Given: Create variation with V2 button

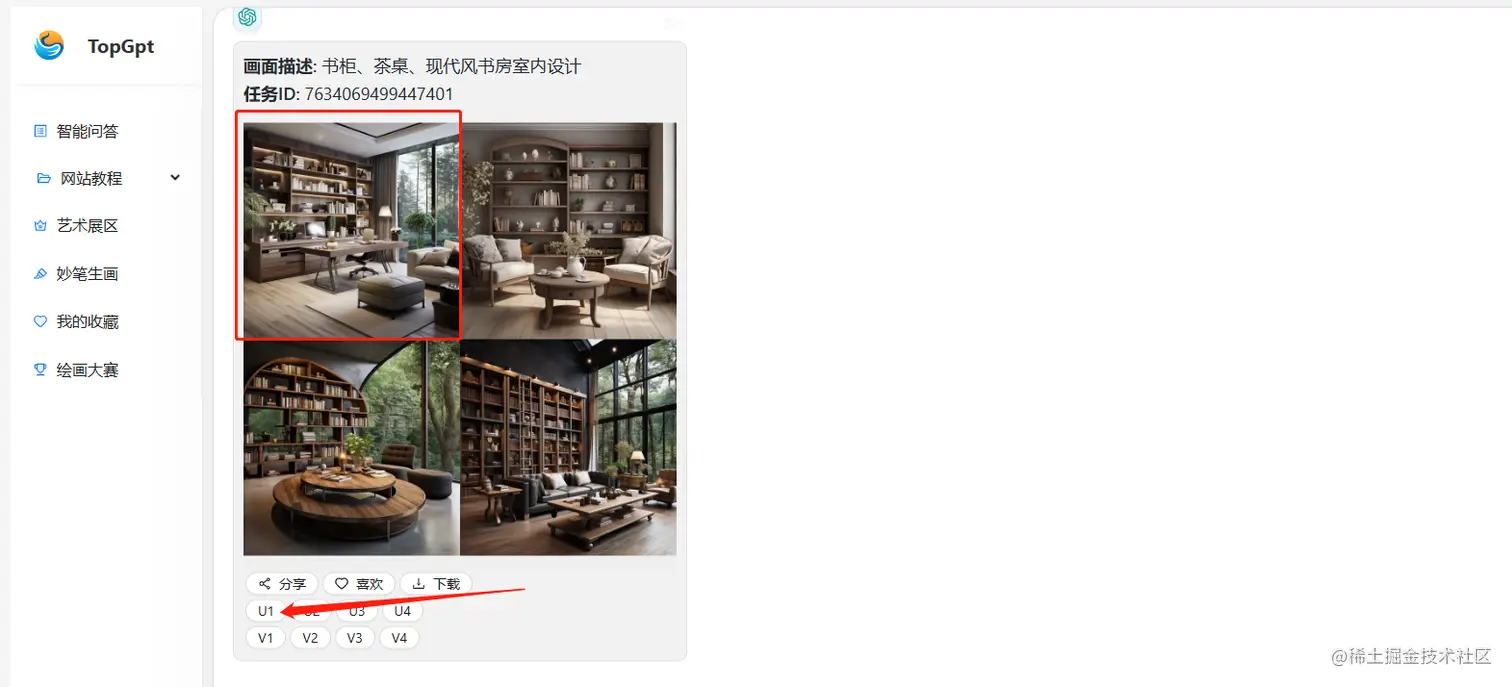Looking at the screenshot, I should coord(310,637).
